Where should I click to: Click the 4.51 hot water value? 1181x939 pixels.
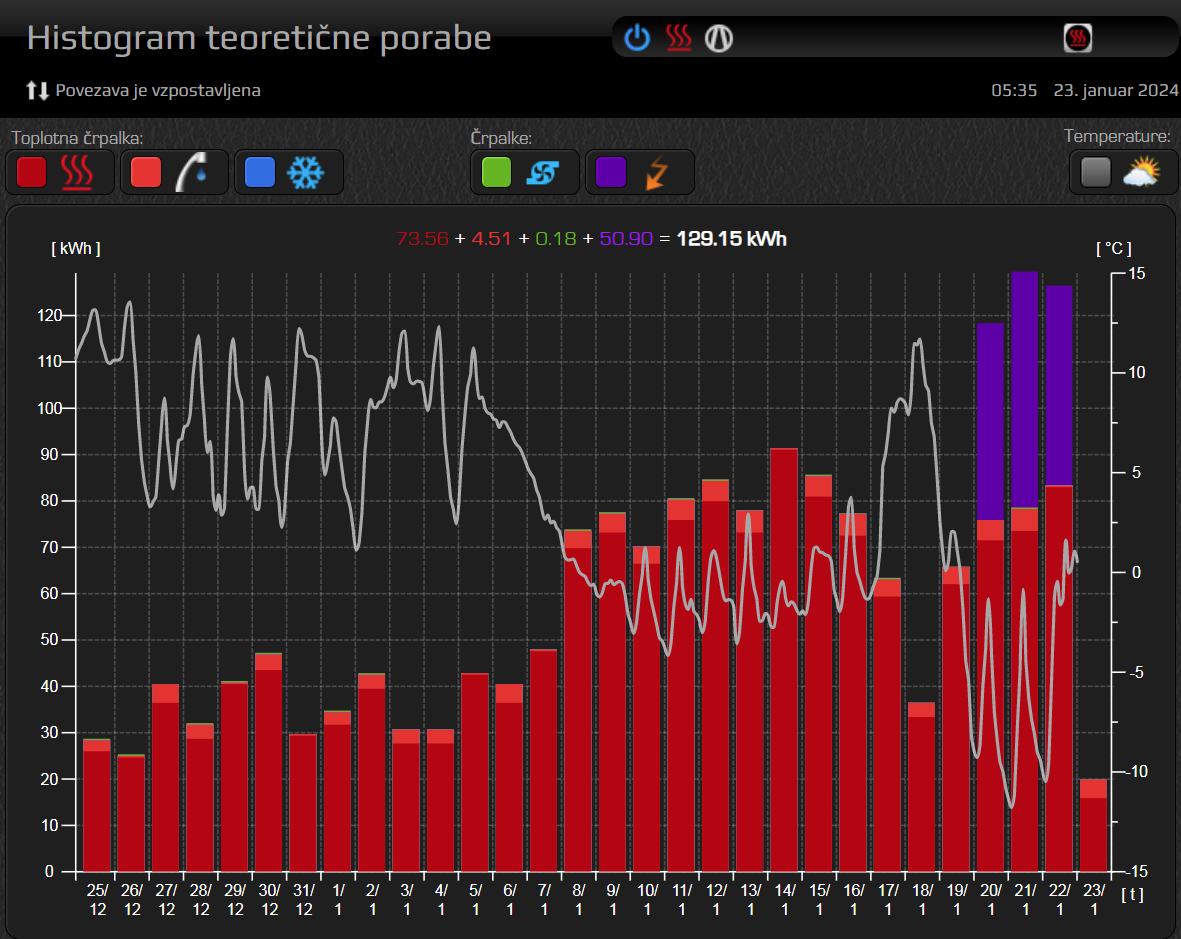tap(491, 239)
